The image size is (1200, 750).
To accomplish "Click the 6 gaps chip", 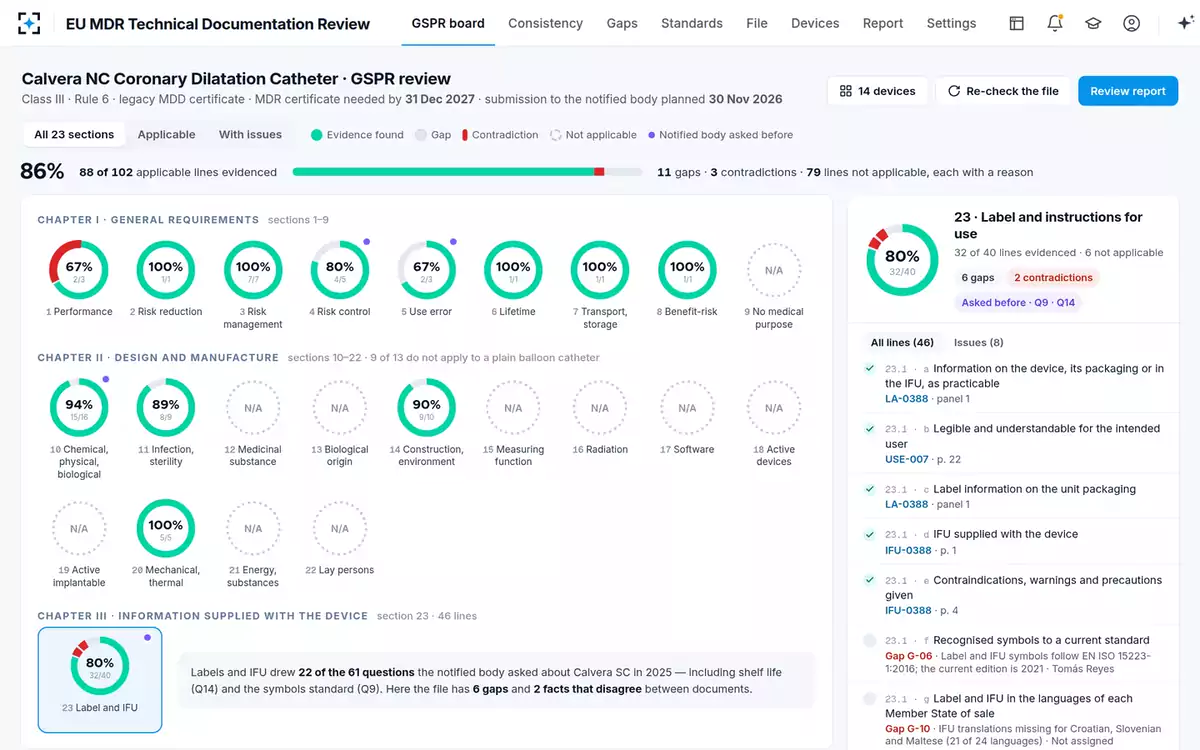I will [x=978, y=278].
